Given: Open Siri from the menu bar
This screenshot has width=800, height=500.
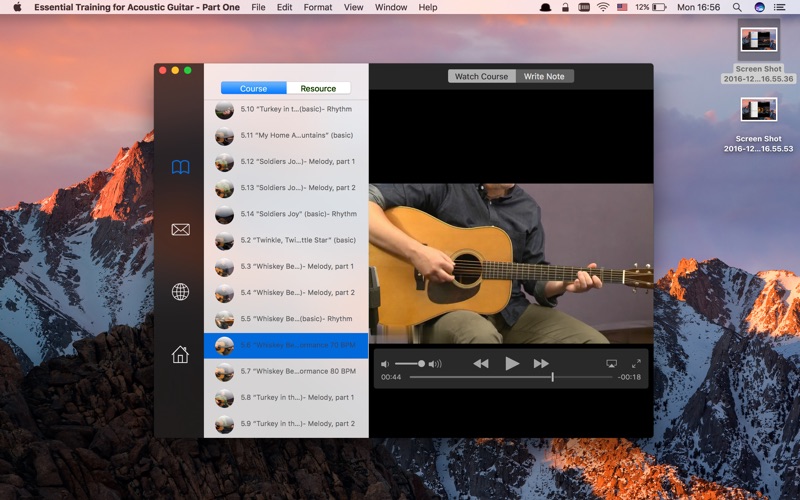Looking at the screenshot, I should click(x=760, y=7).
